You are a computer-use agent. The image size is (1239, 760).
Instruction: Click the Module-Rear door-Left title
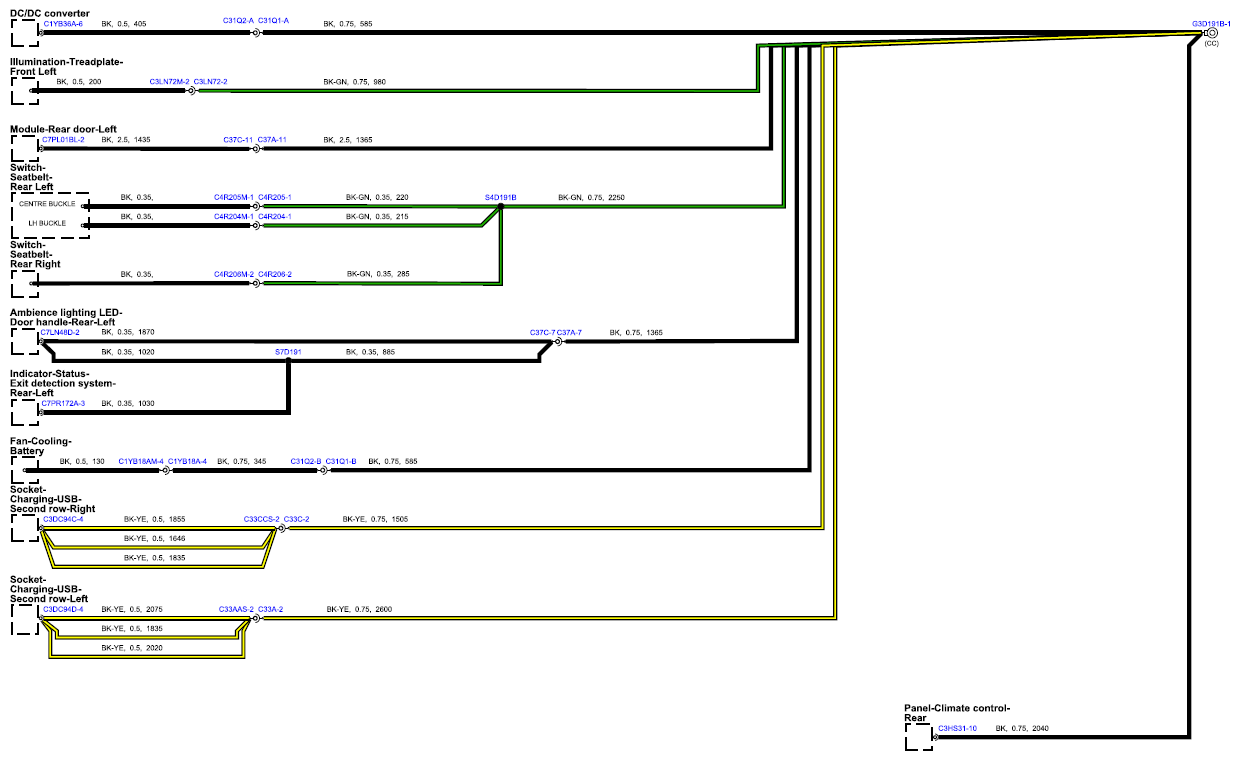click(x=64, y=129)
